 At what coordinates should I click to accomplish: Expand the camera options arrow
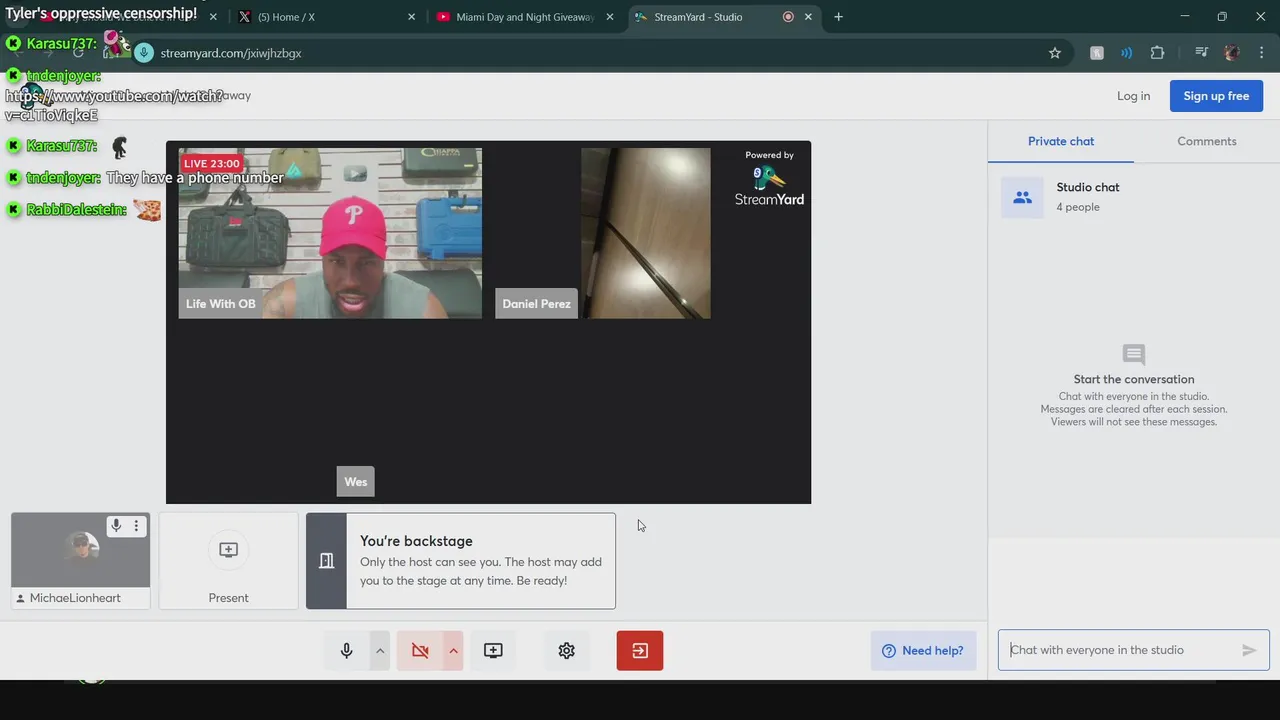[x=453, y=650]
